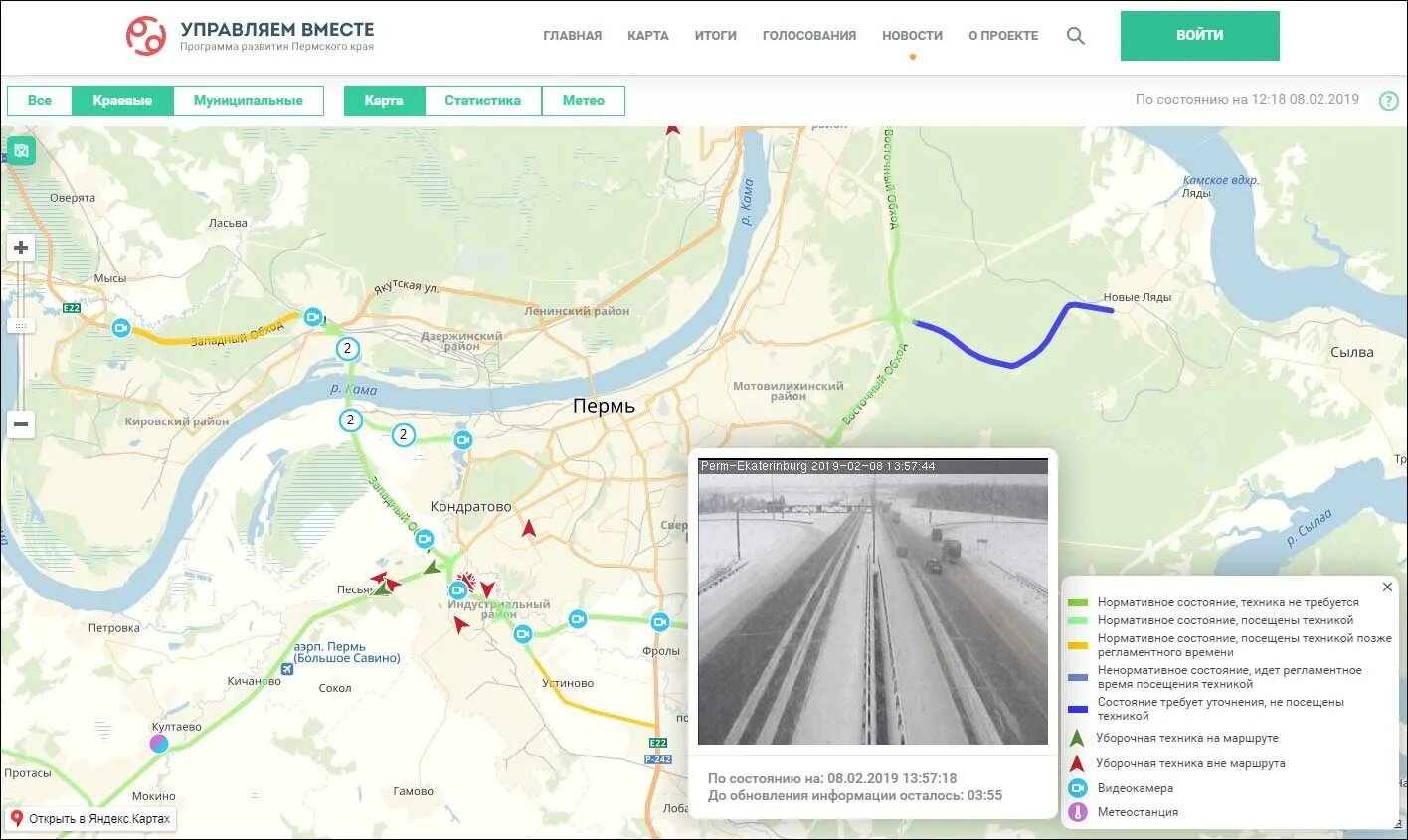Open camera at Индустриальный район interchange
The width and height of the screenshot is (1408, 840).
[458, 590]
